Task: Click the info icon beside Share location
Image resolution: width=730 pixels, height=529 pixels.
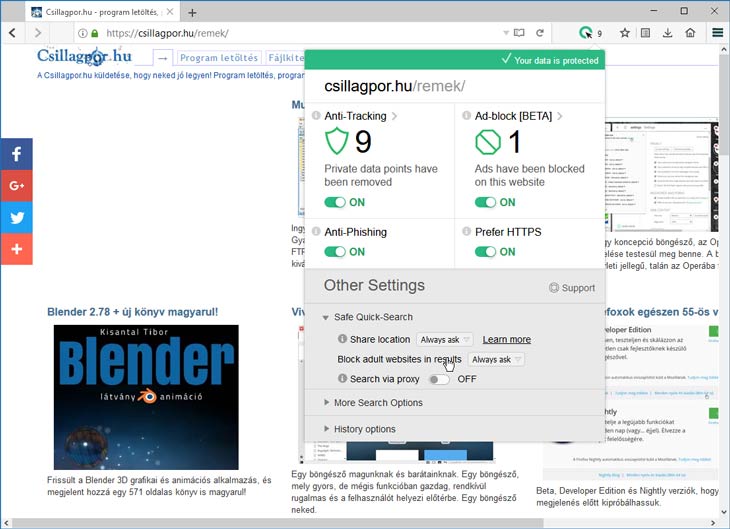Action: pyautogui.click(x=343, y=339)
